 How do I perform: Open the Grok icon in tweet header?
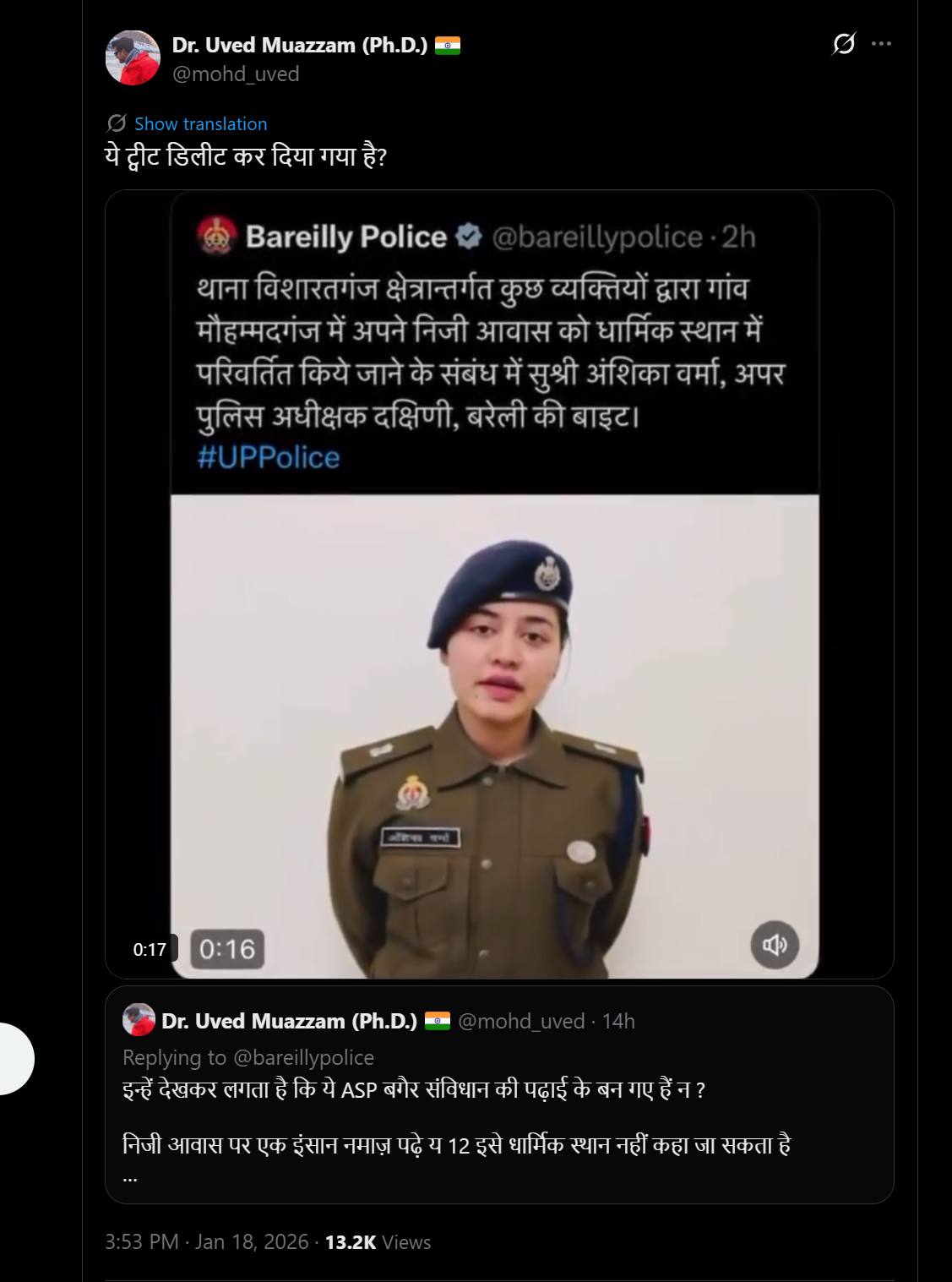(x=843, y=43)
